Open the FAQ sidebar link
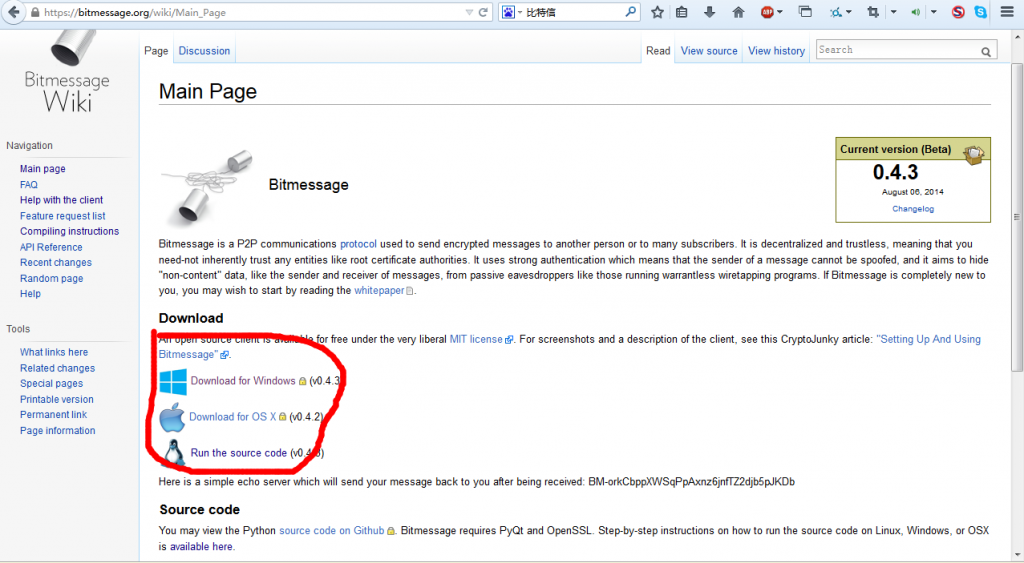 (29, 185)
